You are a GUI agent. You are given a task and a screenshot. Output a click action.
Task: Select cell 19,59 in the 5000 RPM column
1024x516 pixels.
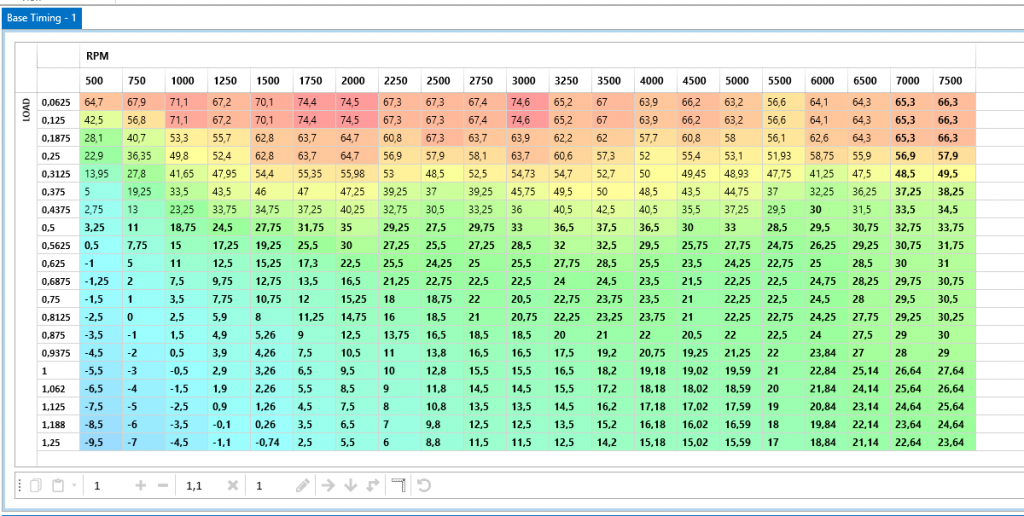740,371
